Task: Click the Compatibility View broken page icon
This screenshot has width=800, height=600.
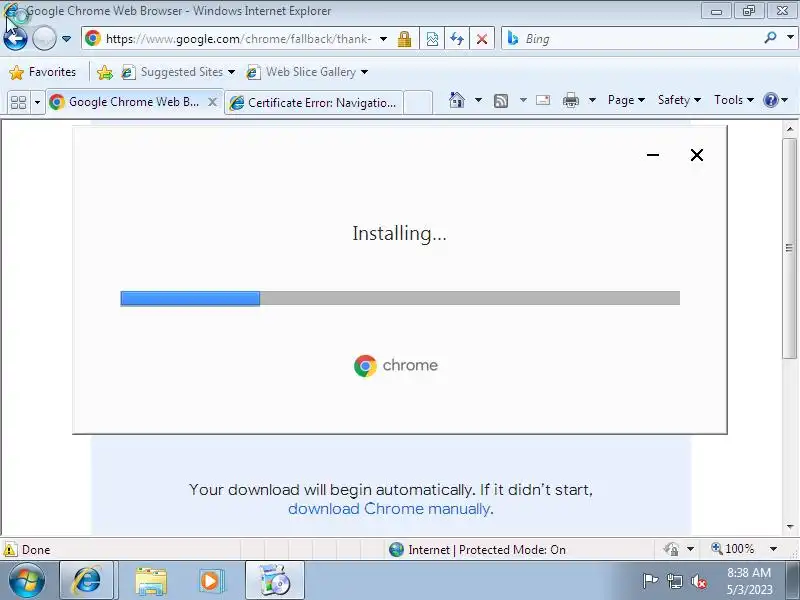Action: coord(432,39)
